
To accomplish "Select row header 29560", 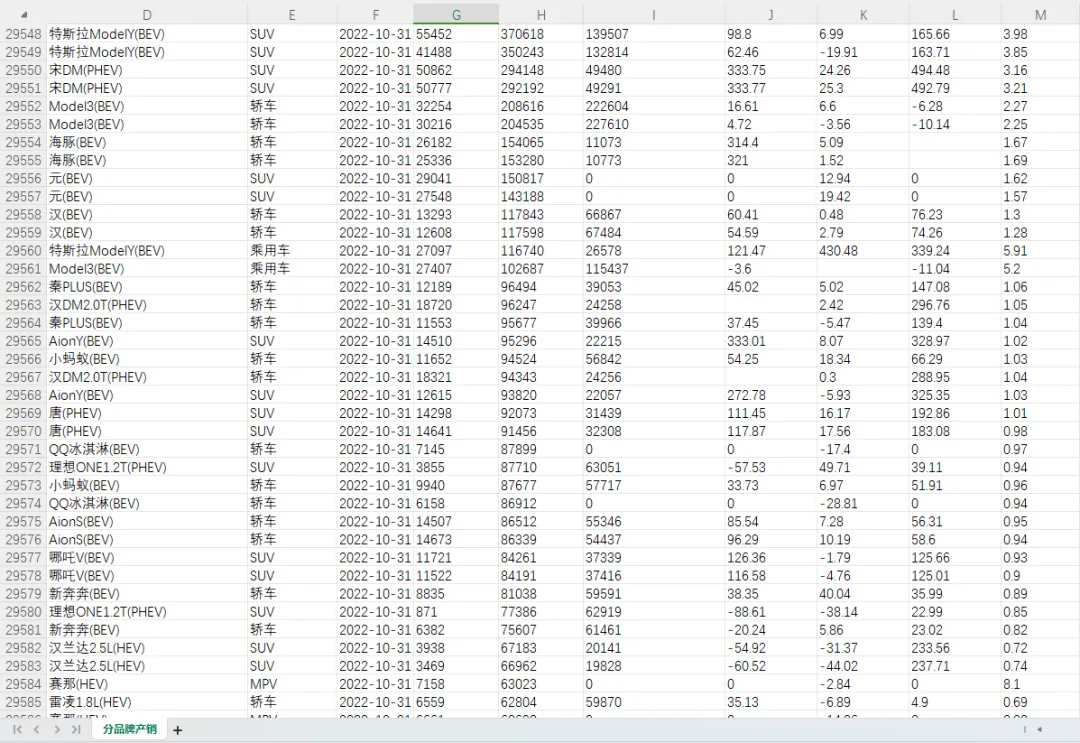I will pos(23,251).
